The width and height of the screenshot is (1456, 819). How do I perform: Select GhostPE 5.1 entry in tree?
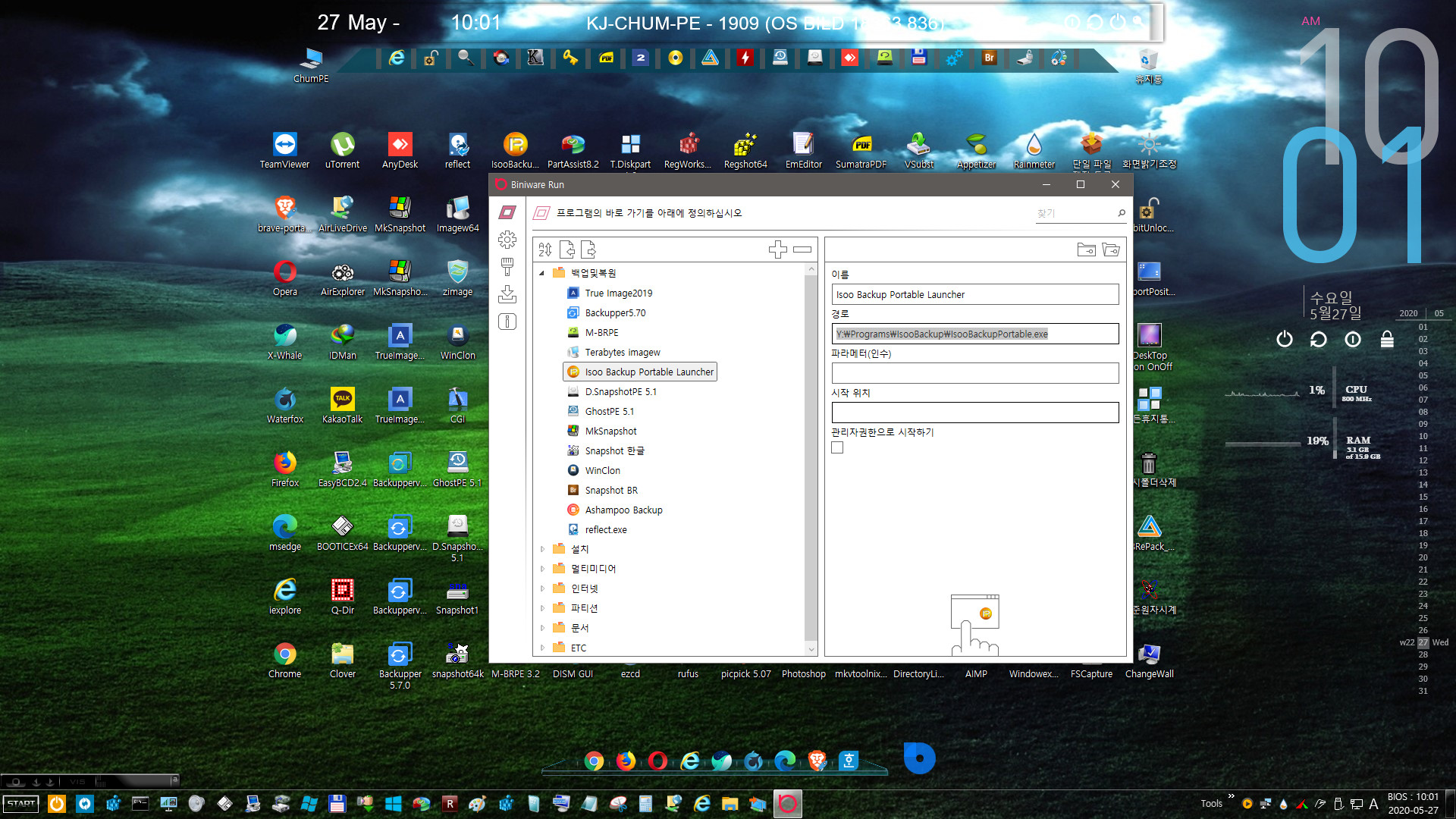point(601,412)
